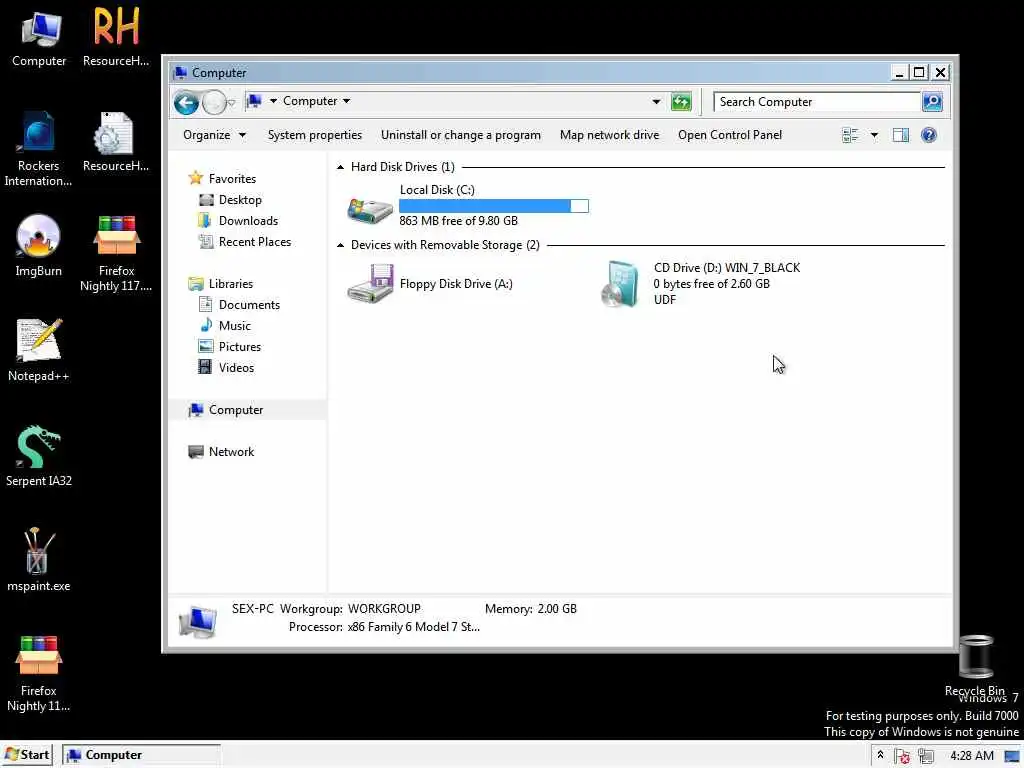Go back with the blue Back arrow
Image resolution: width=1024 pixels, height=768 pixels.
click(x=186, y=103)
